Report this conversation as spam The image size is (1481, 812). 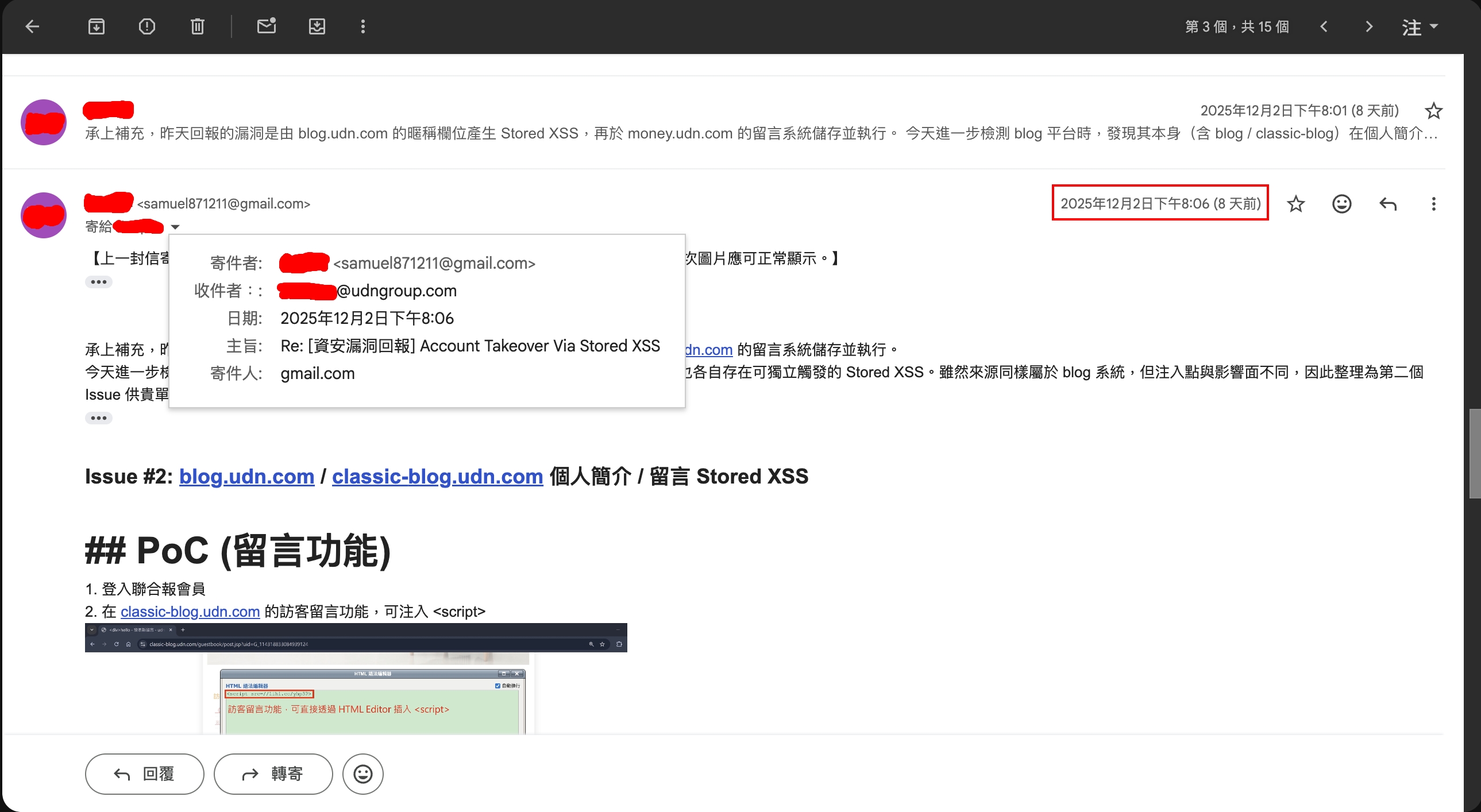pyautogui.click(x=146, y=26)
